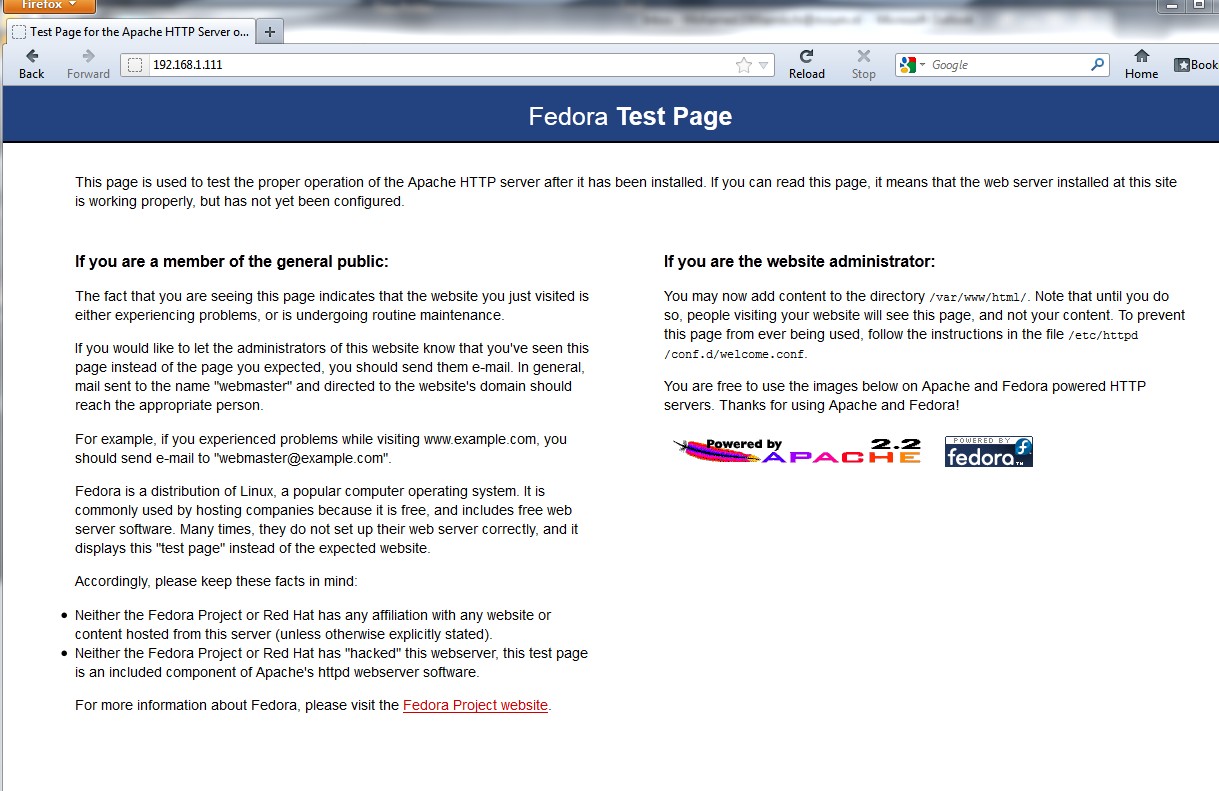
Task: Bookmark this page with the star icon
Action: (743, 65)
